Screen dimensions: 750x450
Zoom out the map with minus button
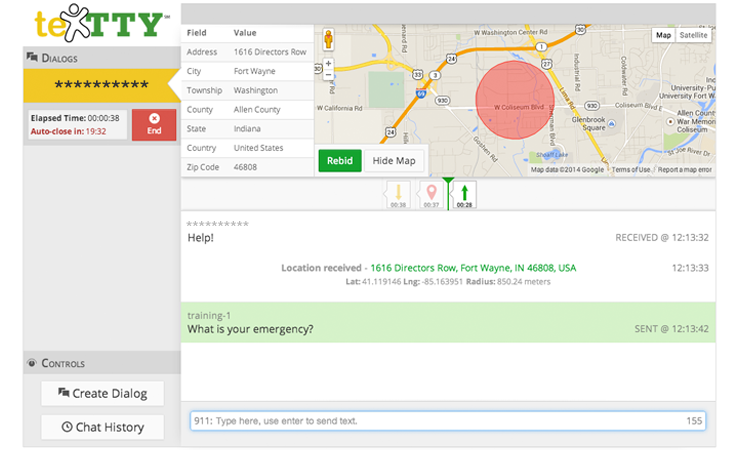click(x=328, y=75)
